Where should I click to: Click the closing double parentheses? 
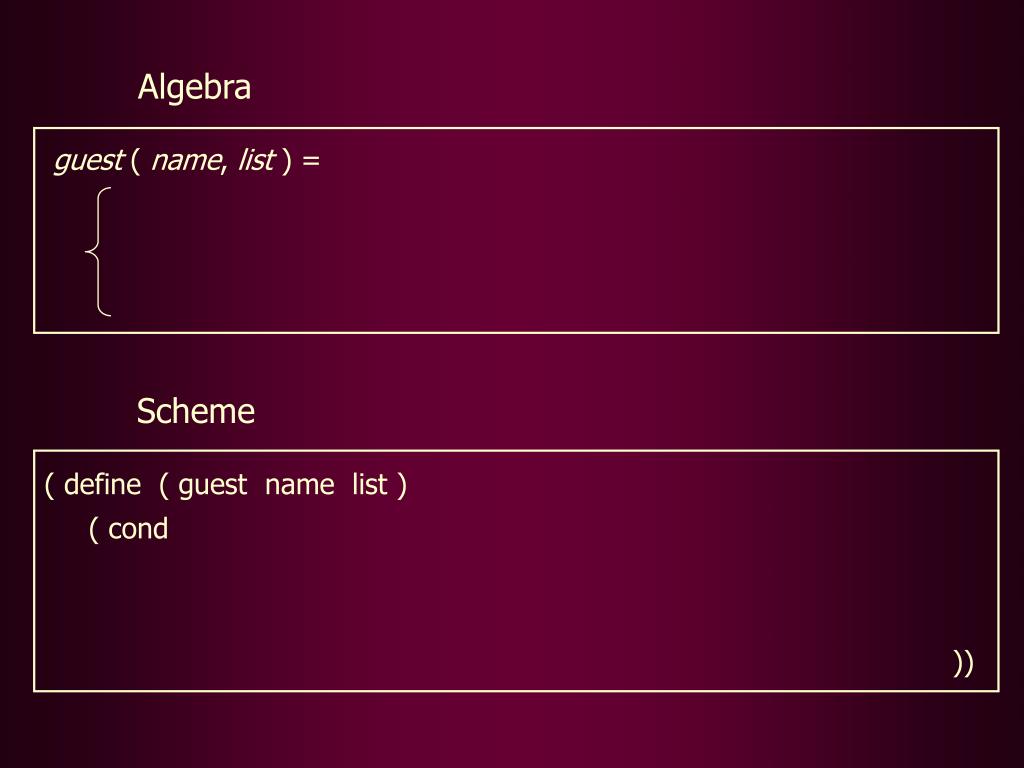pos(963,663)
